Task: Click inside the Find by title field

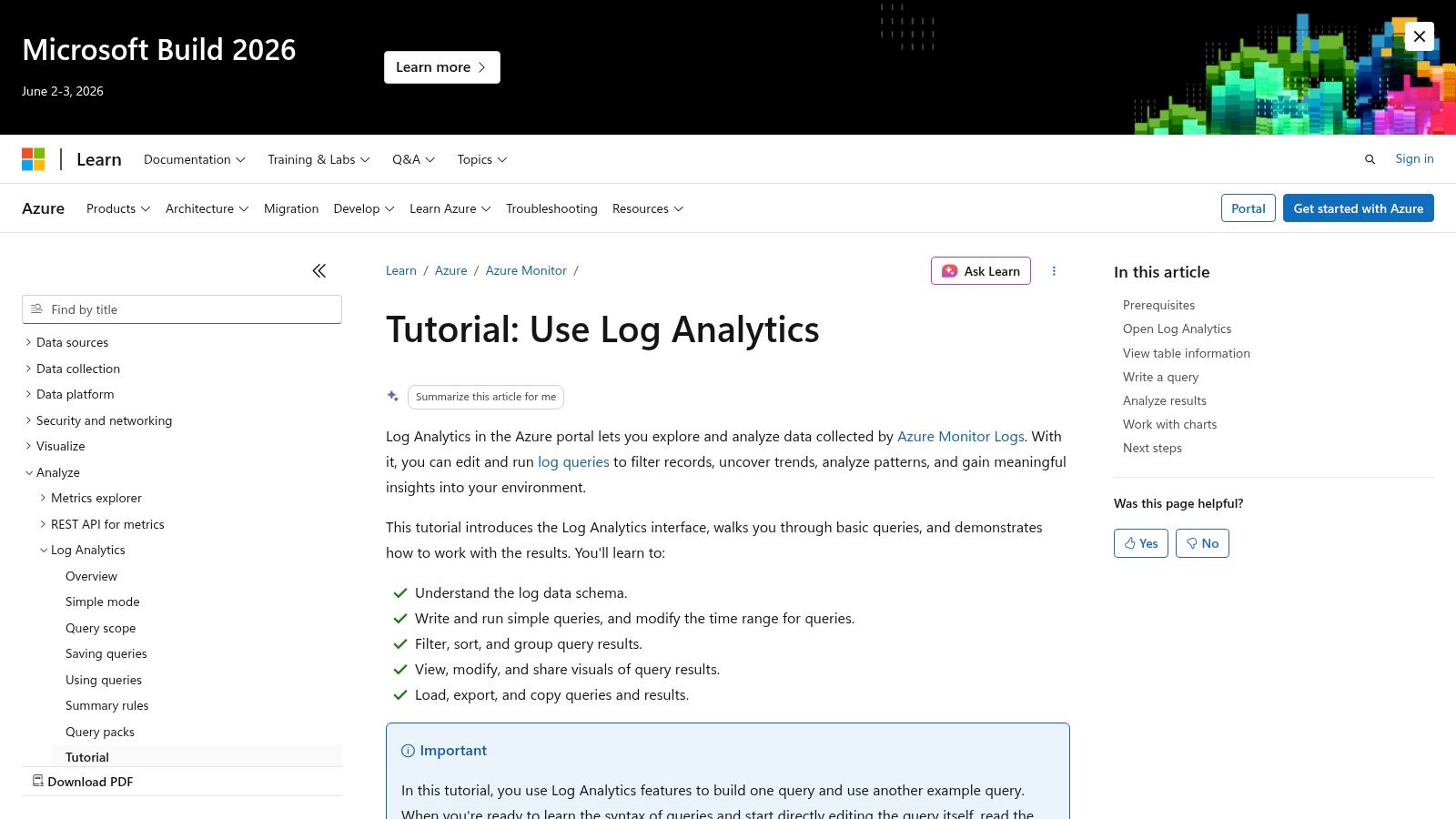Action: (x=182, y=308)
